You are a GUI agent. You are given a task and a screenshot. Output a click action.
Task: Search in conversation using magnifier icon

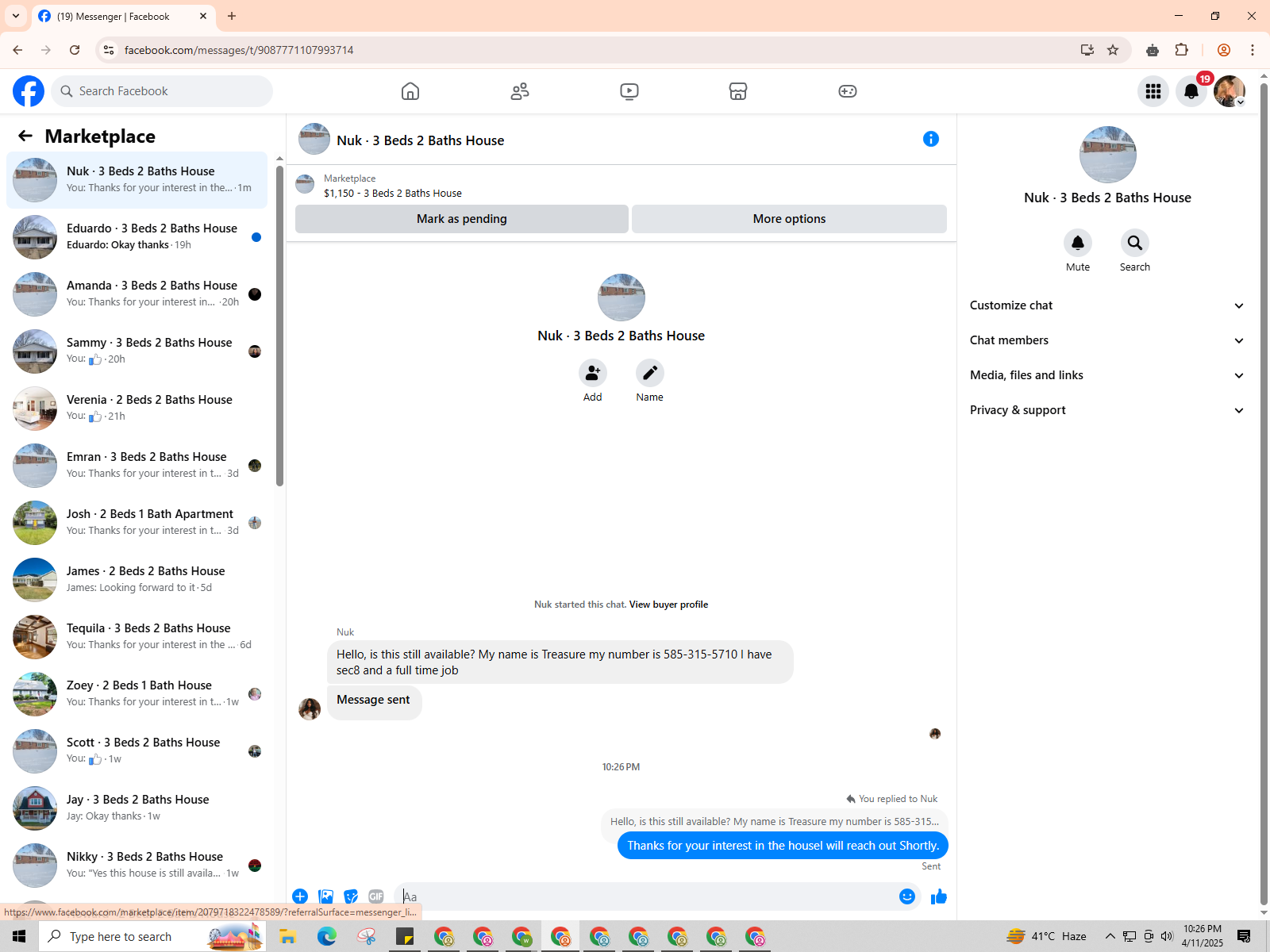(1135, 243)
